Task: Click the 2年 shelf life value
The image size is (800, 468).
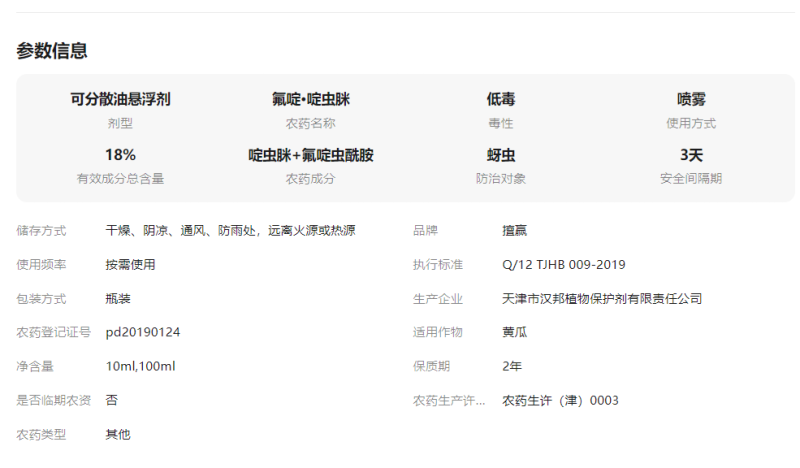Action: [x=512, y=366]
